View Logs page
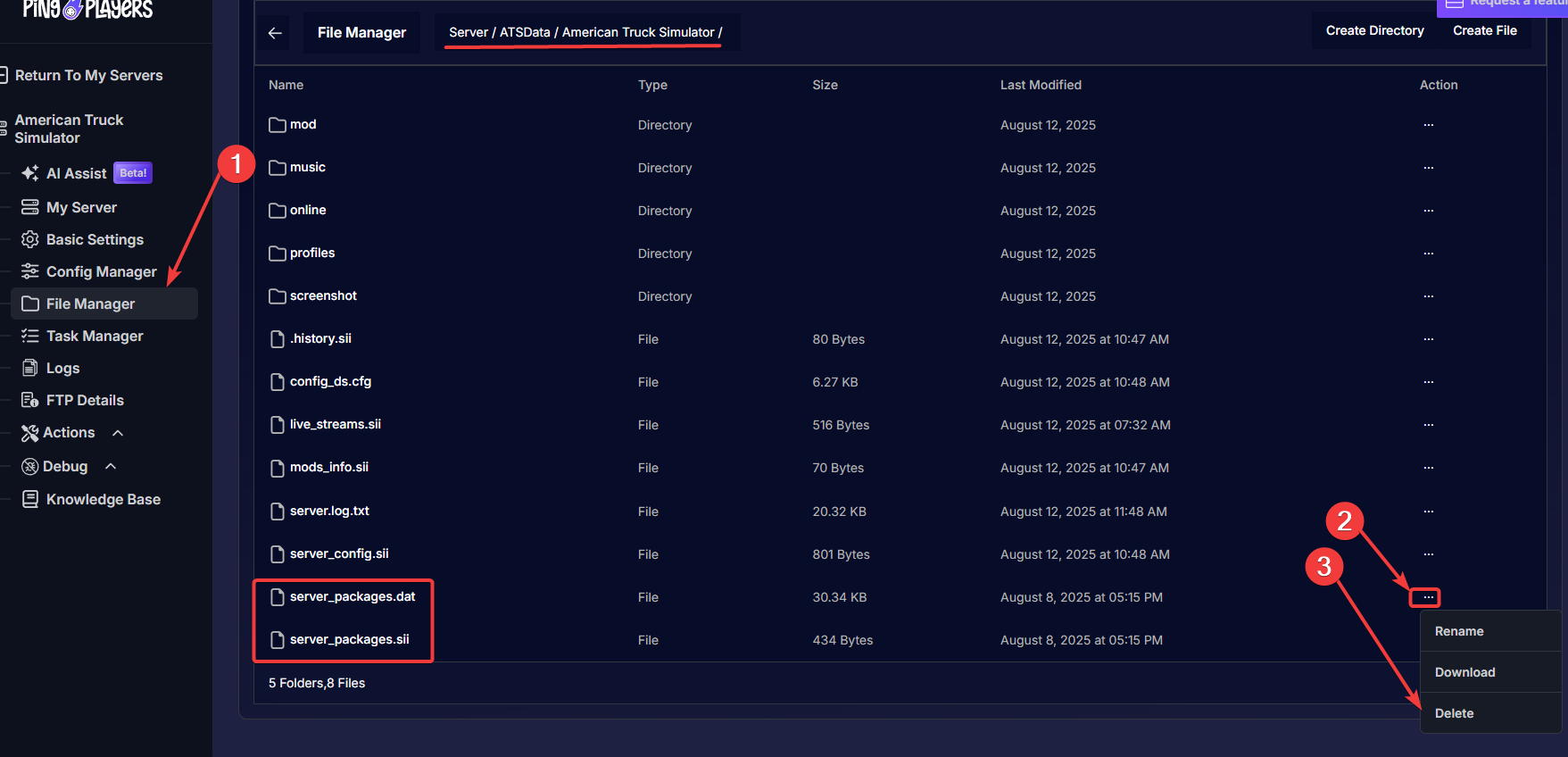This screenshot has width=1568, height=757. pos(62,368)
